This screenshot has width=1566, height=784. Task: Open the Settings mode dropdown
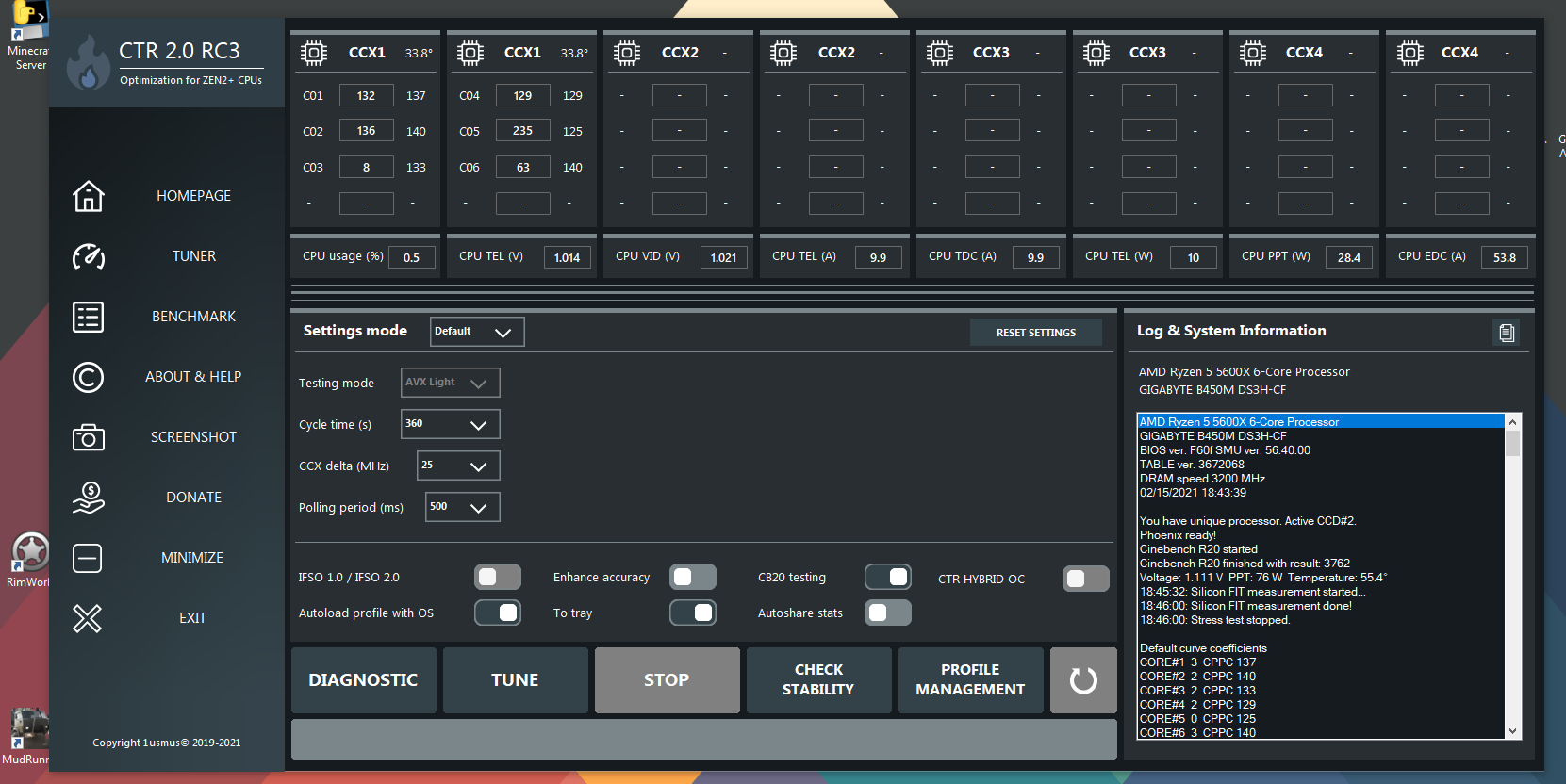tap(477, 332)
